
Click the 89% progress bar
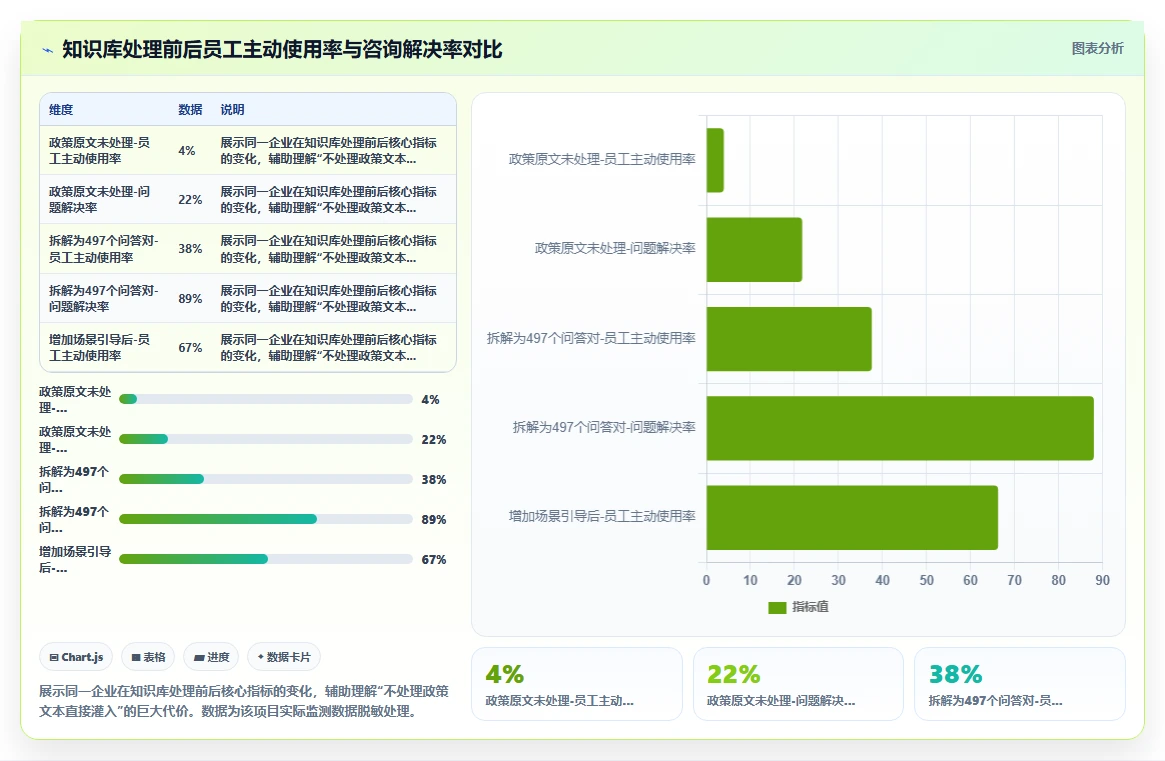point(266,519)
